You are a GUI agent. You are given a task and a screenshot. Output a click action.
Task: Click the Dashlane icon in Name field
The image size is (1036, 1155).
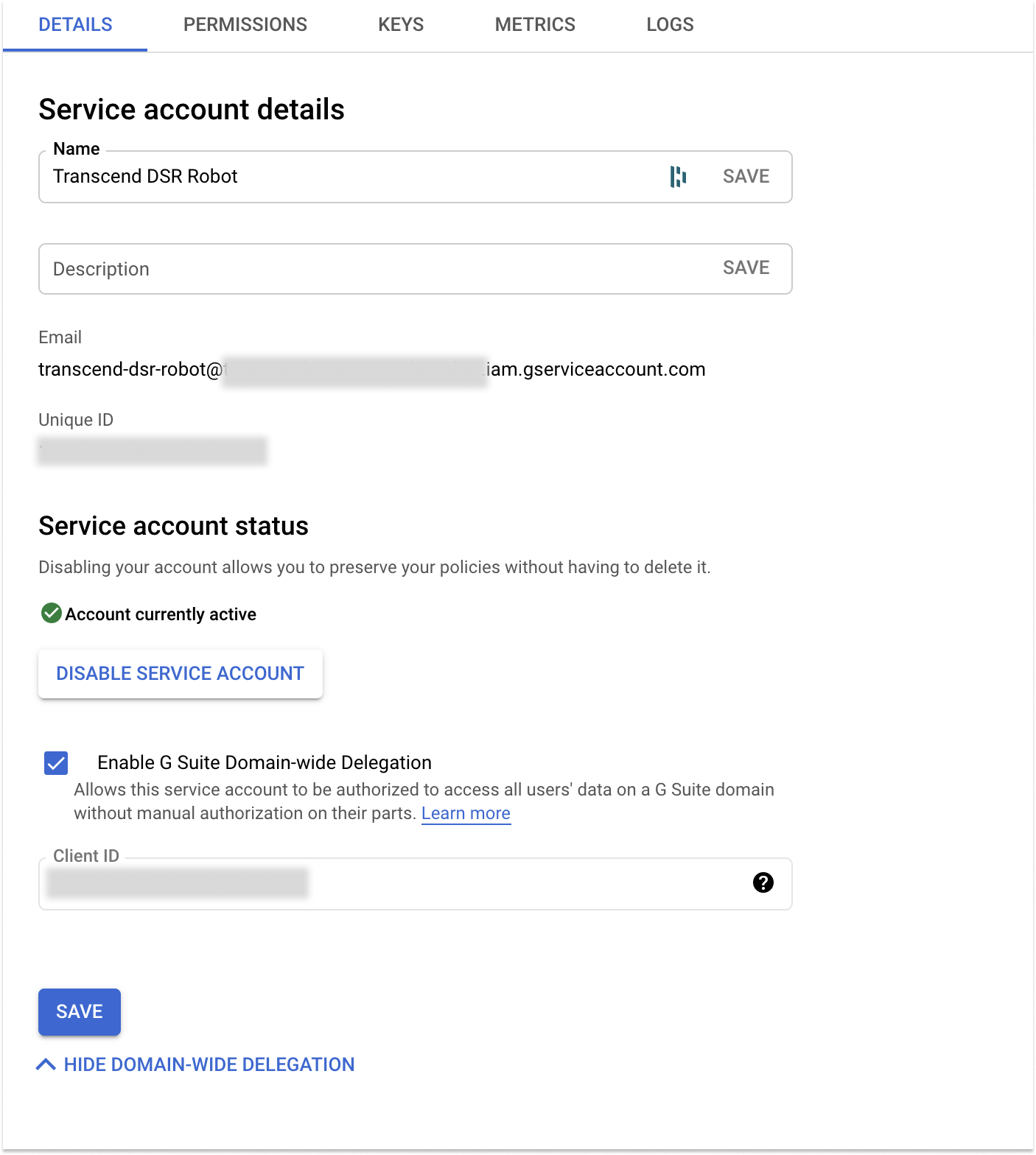(x=678, y=177)
